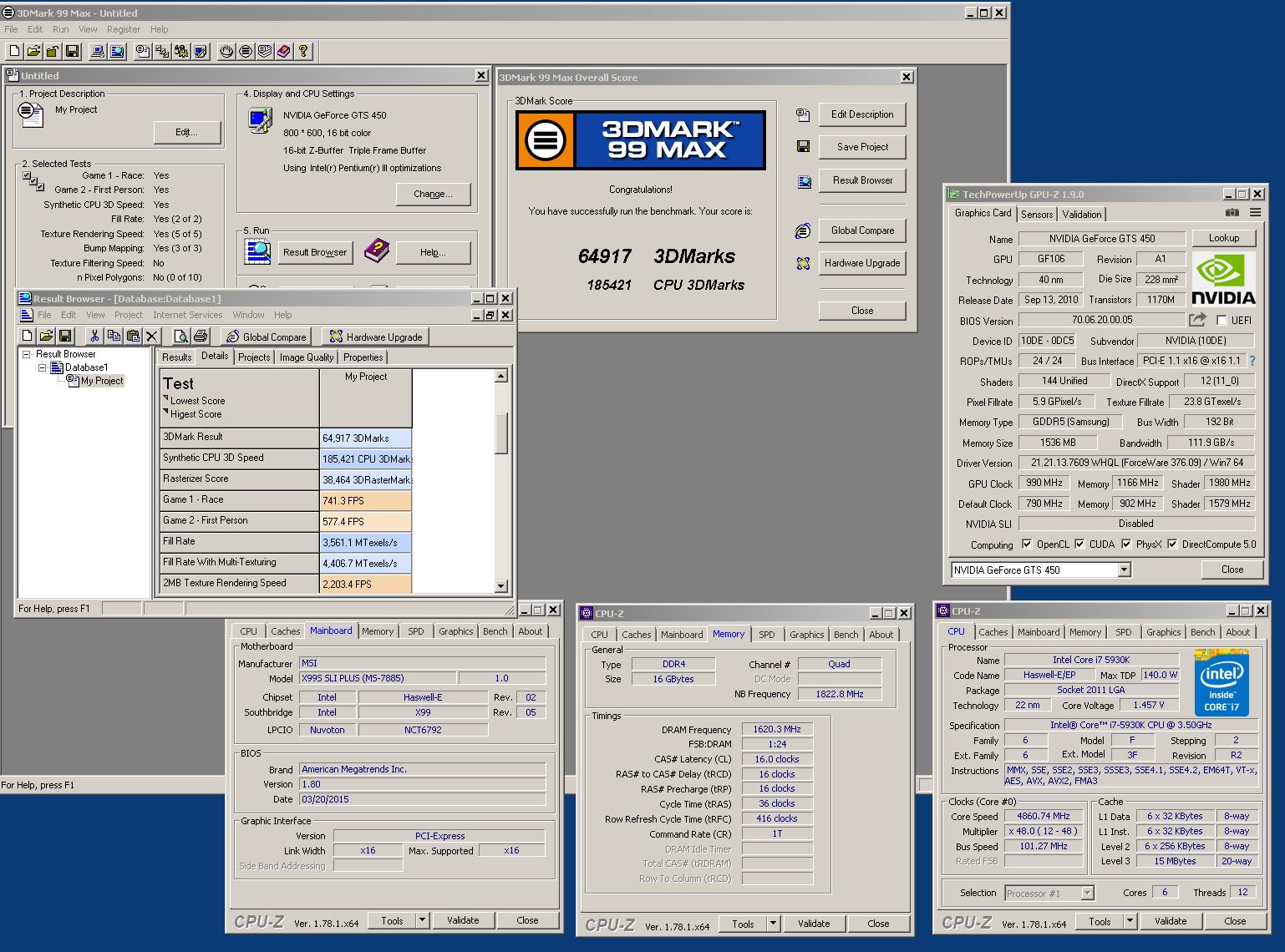The width and height of the screenshot is (1285, 952).
Task: Click the Hardware Upgrade button in the Overall Score dialog
Action: tap(862, 263)
